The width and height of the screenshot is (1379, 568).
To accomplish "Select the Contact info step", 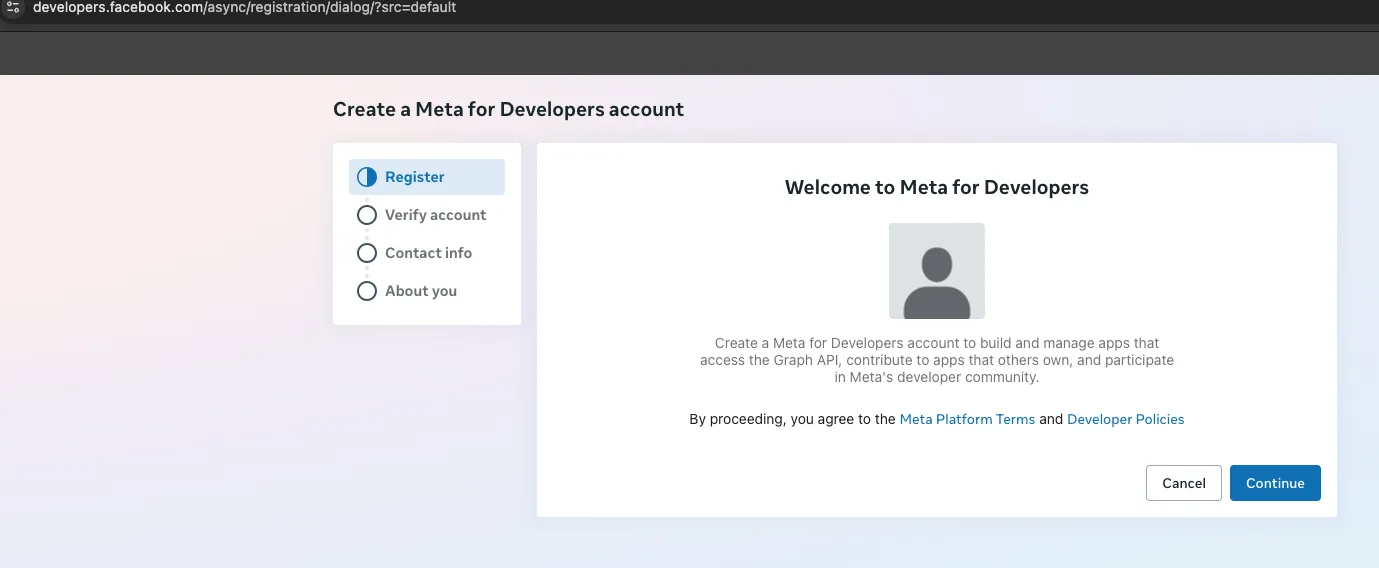I will (427, 253).
